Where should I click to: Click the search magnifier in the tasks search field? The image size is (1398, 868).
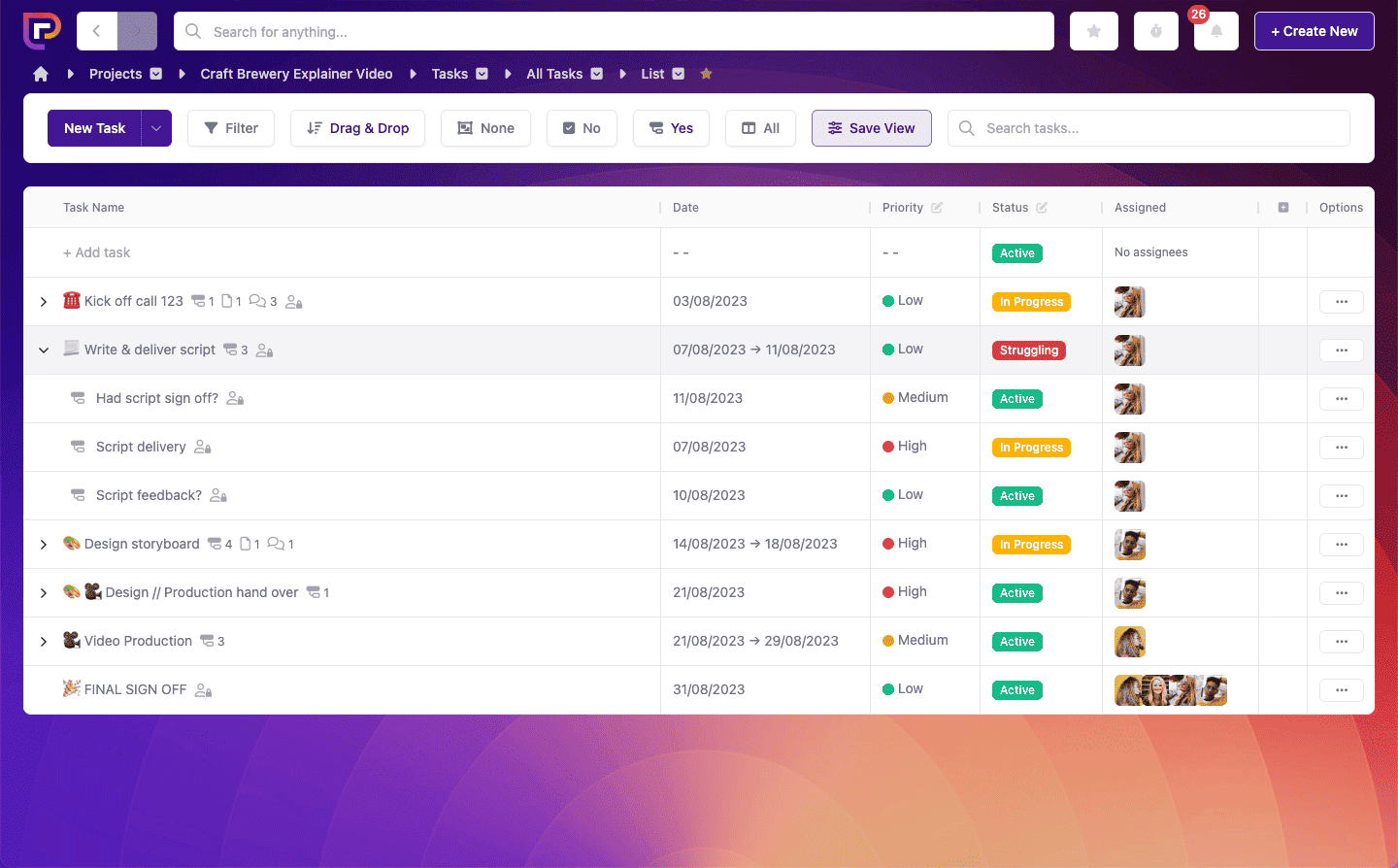point(966,127)
